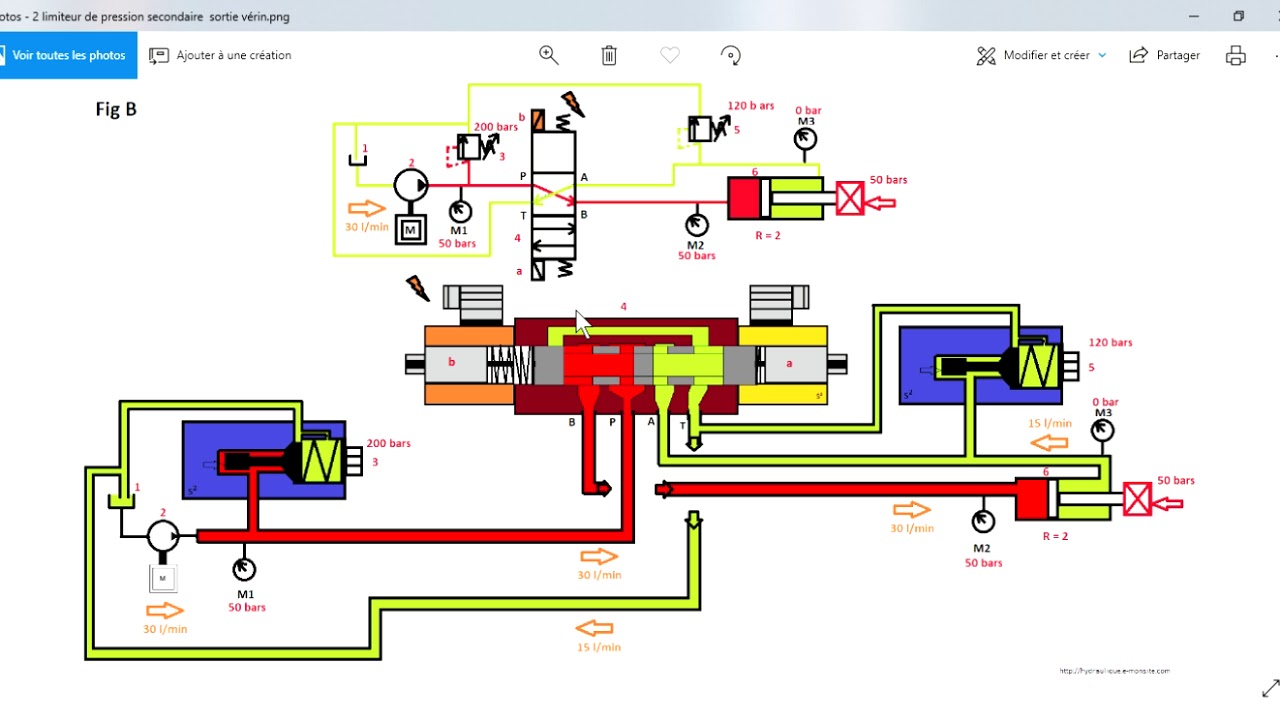Click Ajouter à une création
Viewport: 1280px width, 720px height.
[220, 55]
